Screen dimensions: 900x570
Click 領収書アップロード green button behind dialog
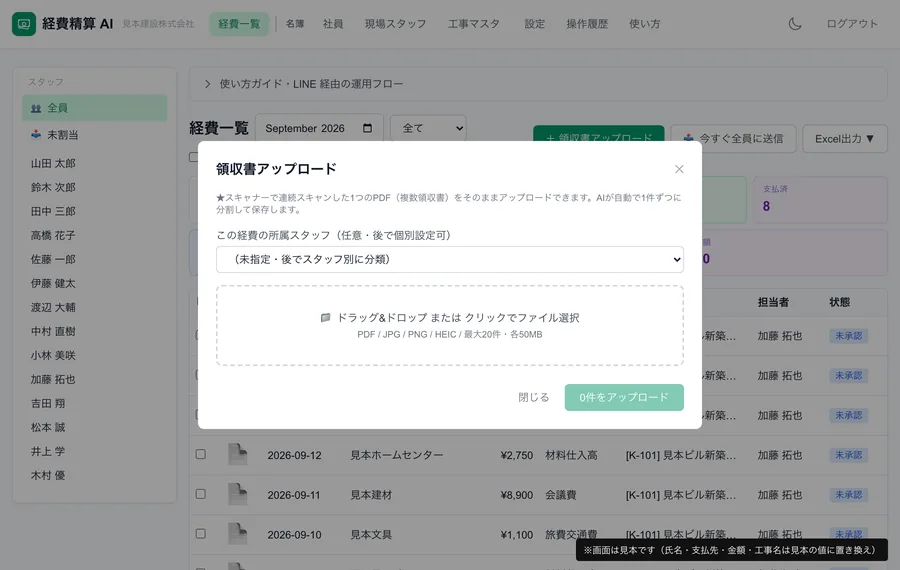[599, 133]
